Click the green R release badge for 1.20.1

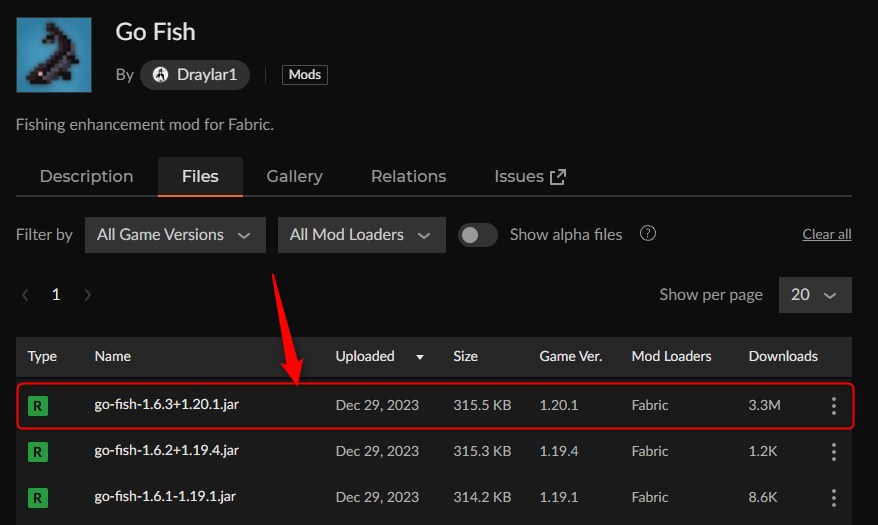pyautogui.click(x=38, y=406)
